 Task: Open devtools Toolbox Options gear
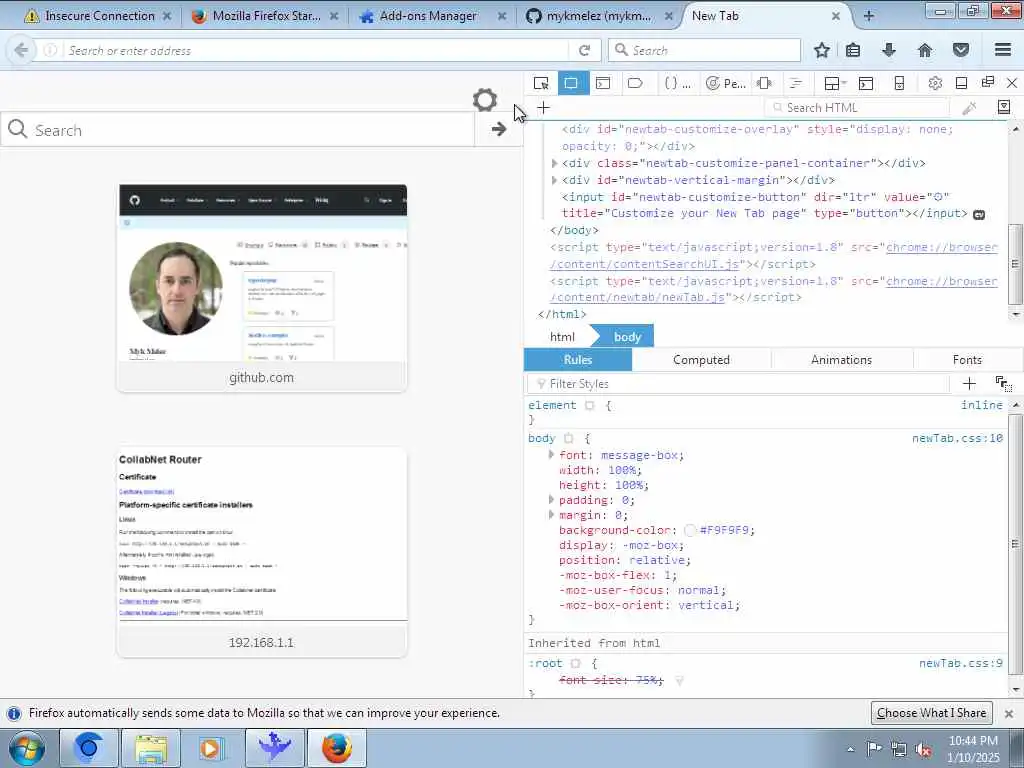pos(935,83)
